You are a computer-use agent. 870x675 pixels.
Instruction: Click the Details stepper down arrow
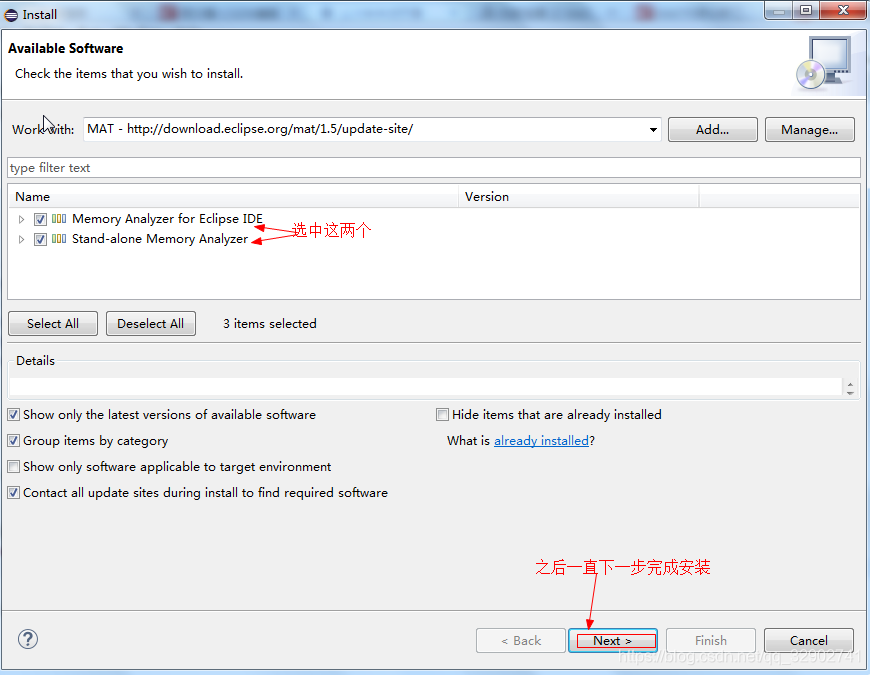[850, 392]
